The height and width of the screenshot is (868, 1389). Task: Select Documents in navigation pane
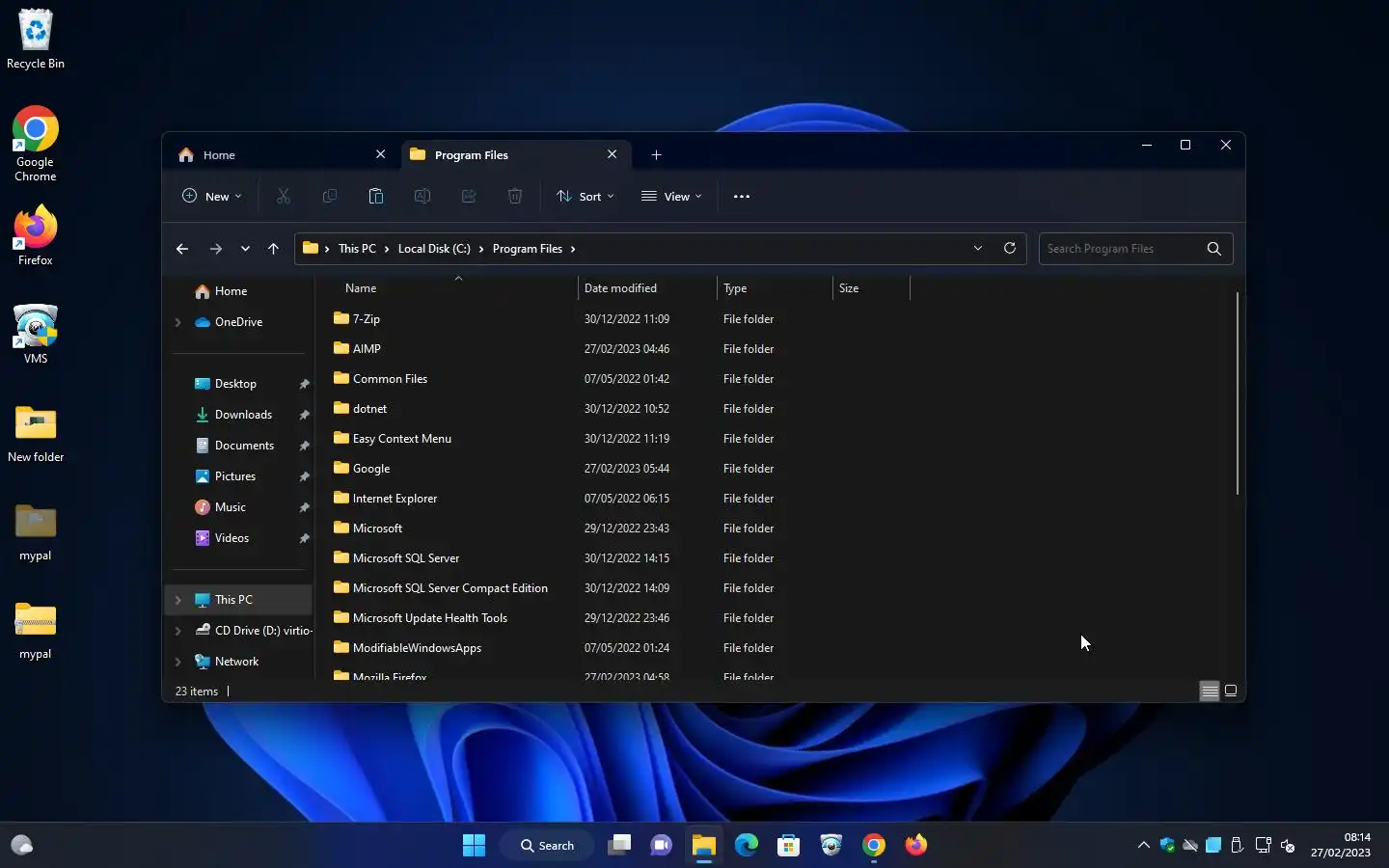pos(244,446)
